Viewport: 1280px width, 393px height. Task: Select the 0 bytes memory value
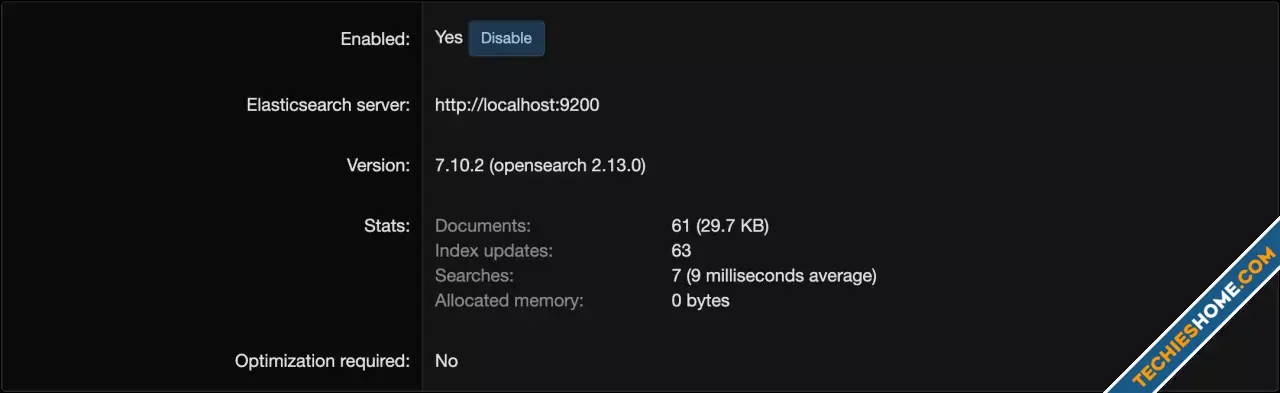click(701, 300)
